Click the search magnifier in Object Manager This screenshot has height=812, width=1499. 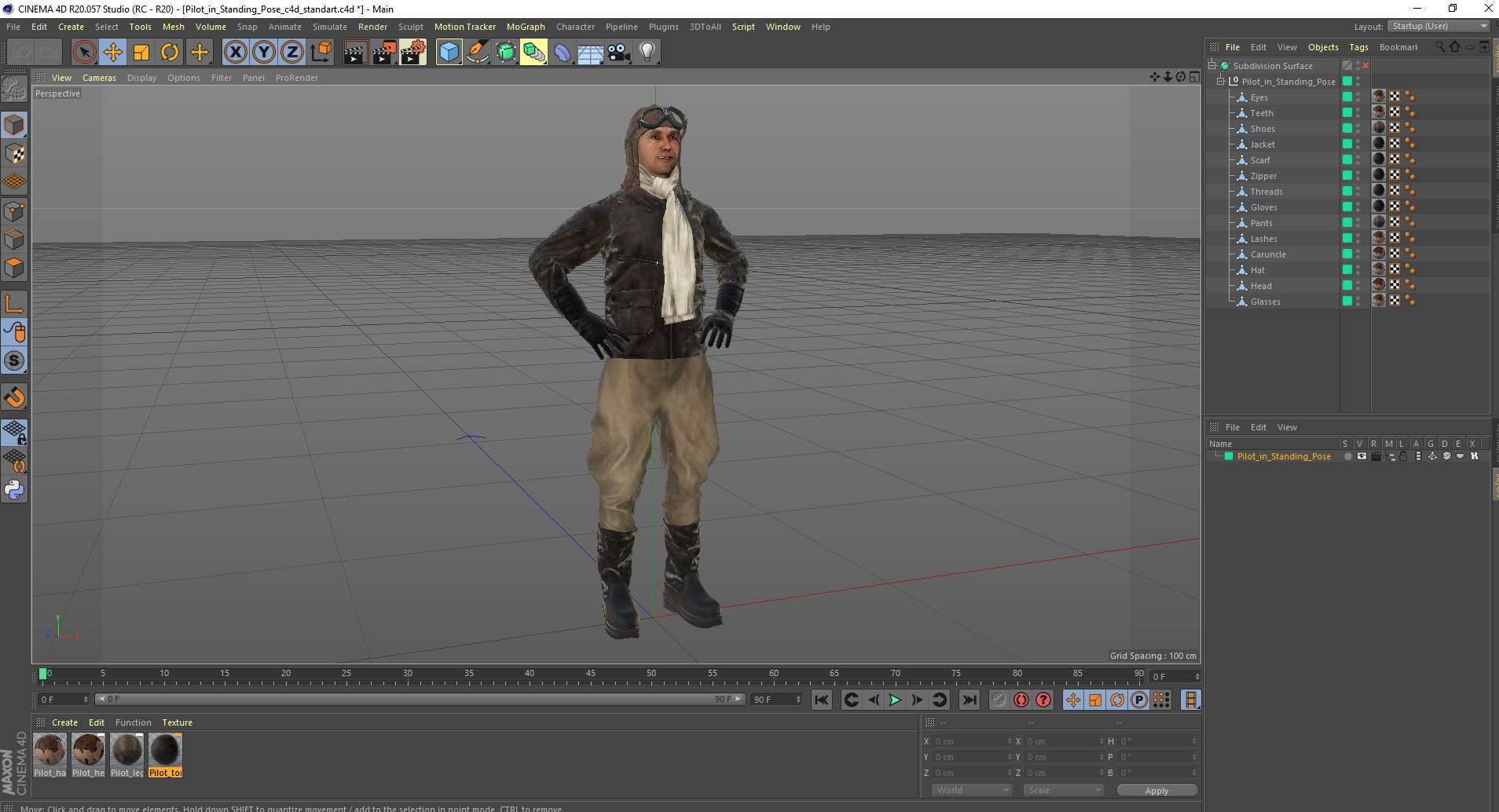click(1440, 47)
